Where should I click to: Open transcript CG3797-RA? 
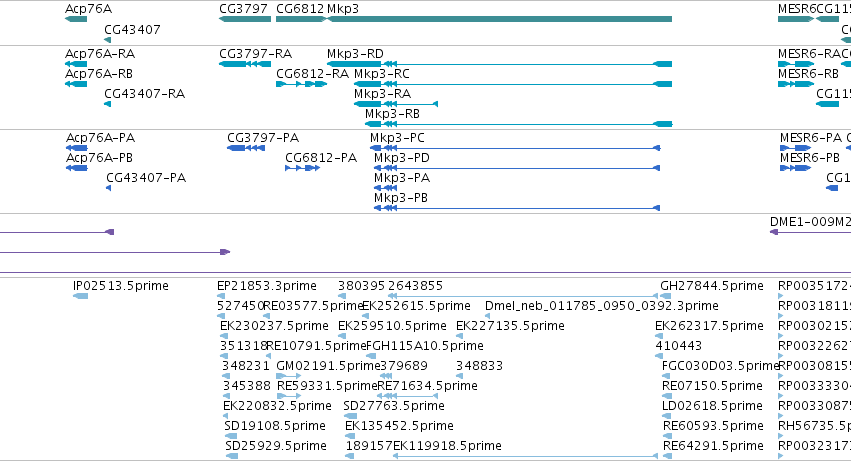tap(256, 54)
